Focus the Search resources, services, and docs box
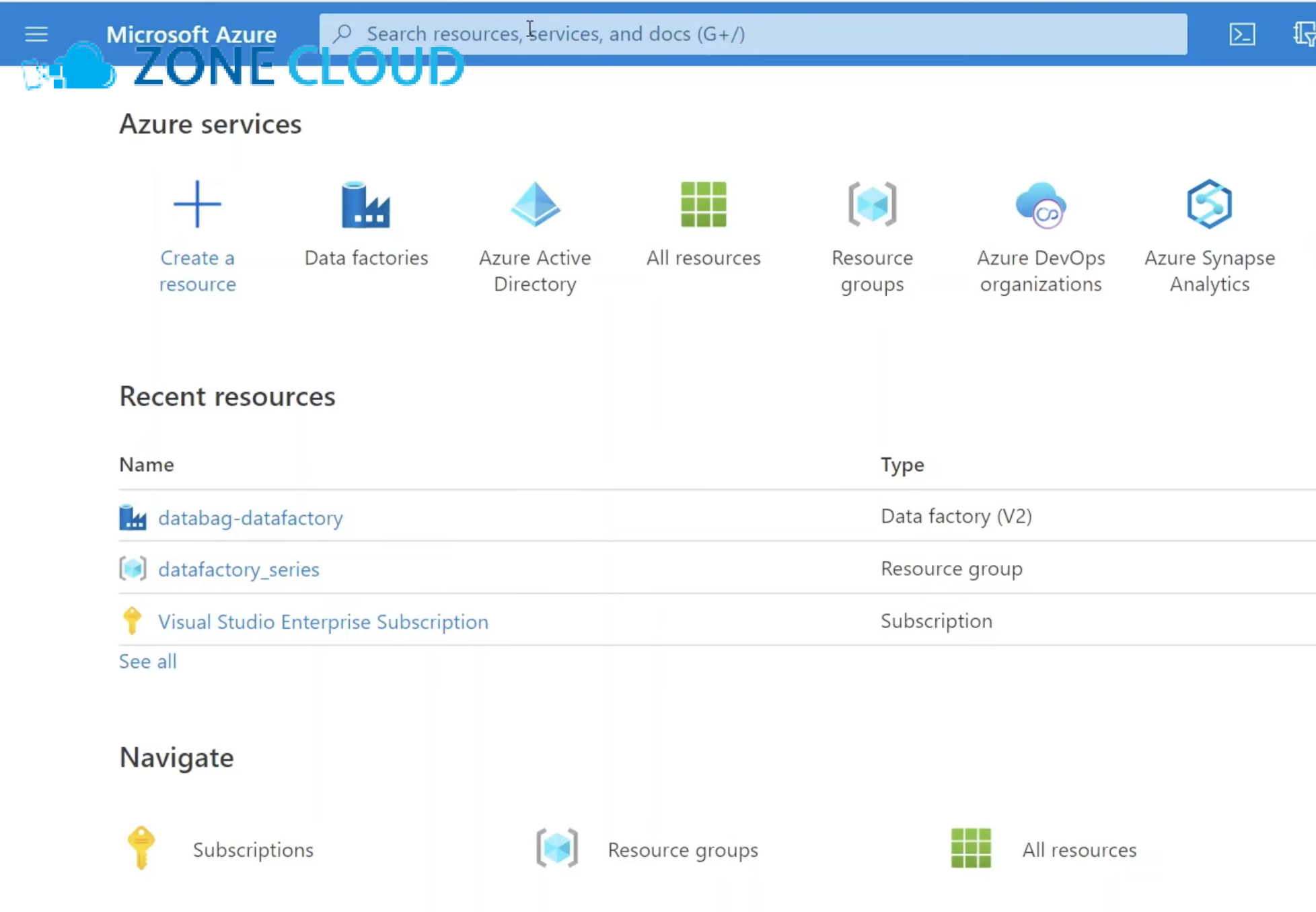This screenshot has width=1316, height=912. [x=753, y=34]
